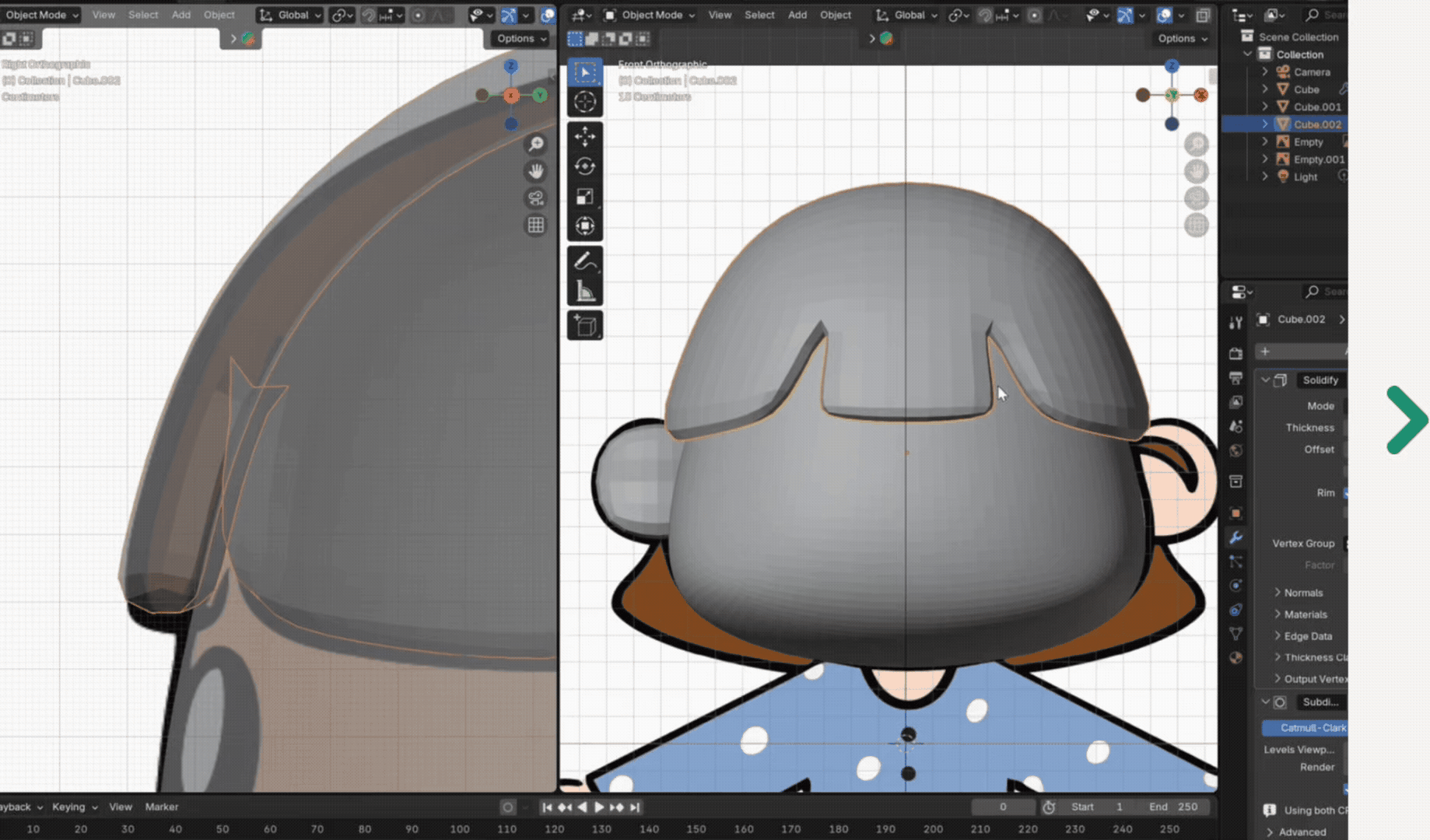
Task: Open Object properties tab
Action: [x=1235, y=513]
